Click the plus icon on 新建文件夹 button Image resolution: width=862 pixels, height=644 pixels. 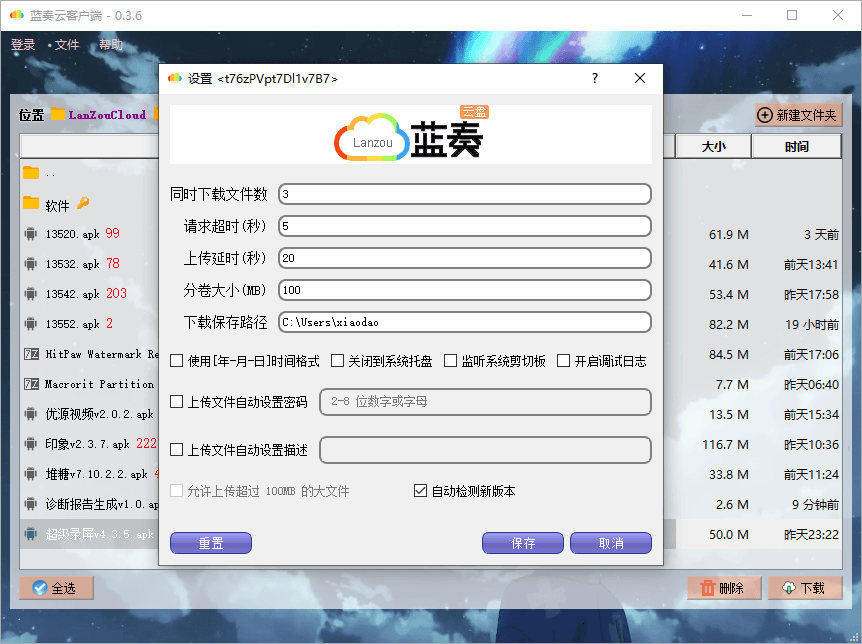point(763,114)
